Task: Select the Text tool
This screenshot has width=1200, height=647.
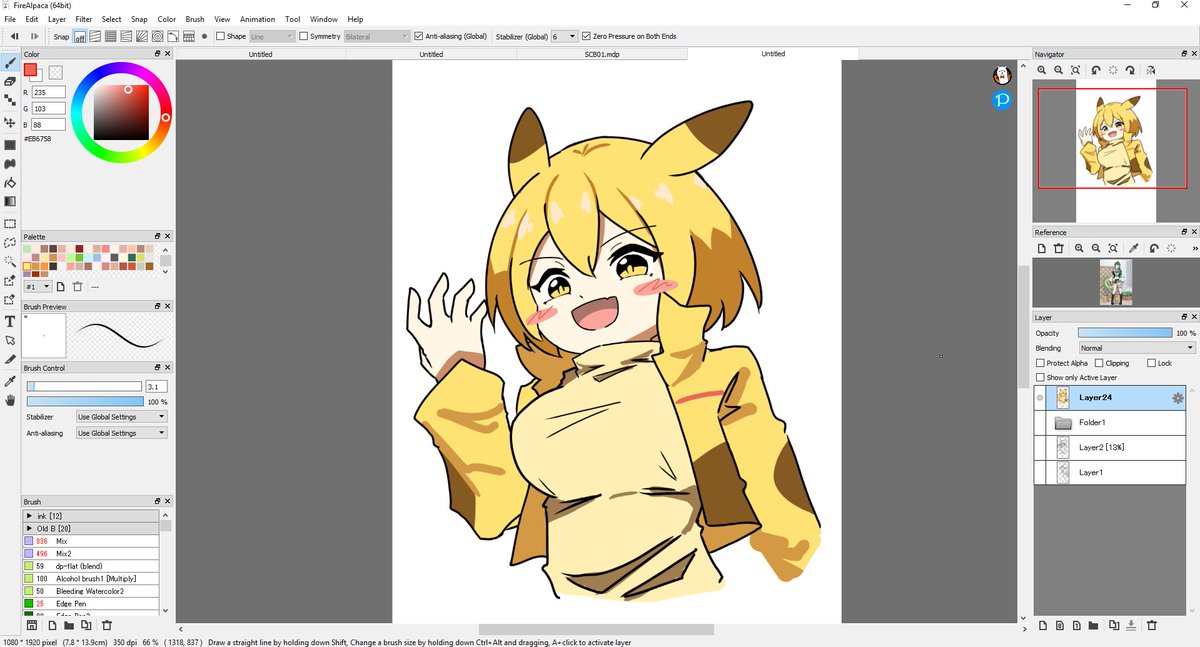Action: [x=10, y=321]
